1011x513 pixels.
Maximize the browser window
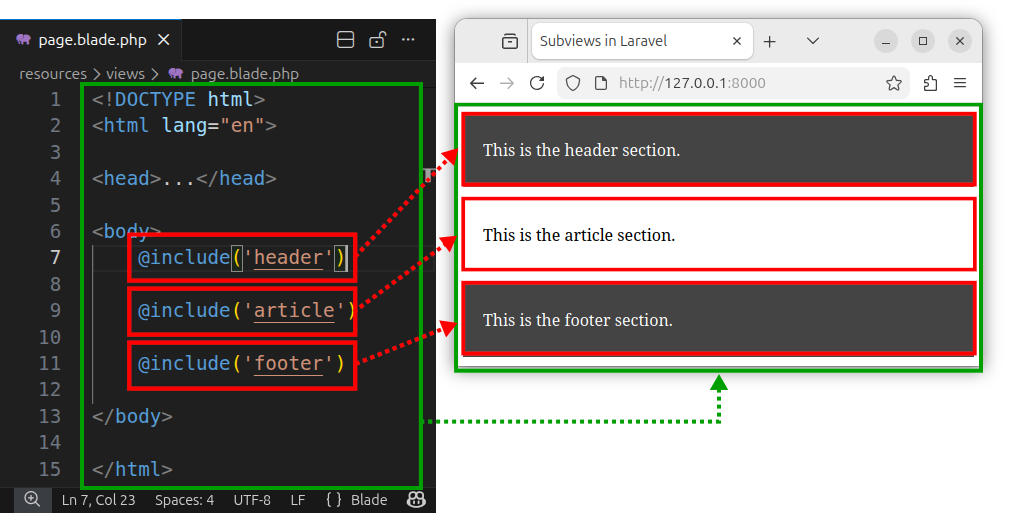click(x=923, y=41)
